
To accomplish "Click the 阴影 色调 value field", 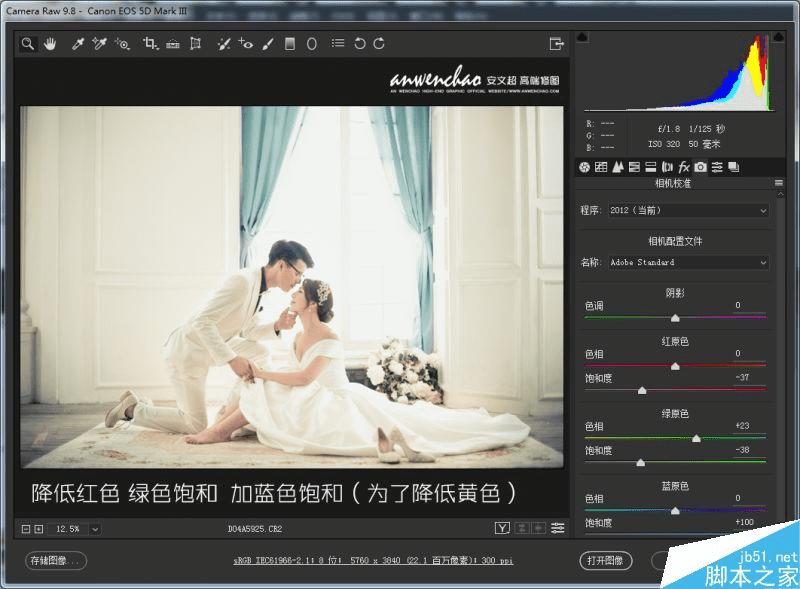I will click(x=749, y=305).
